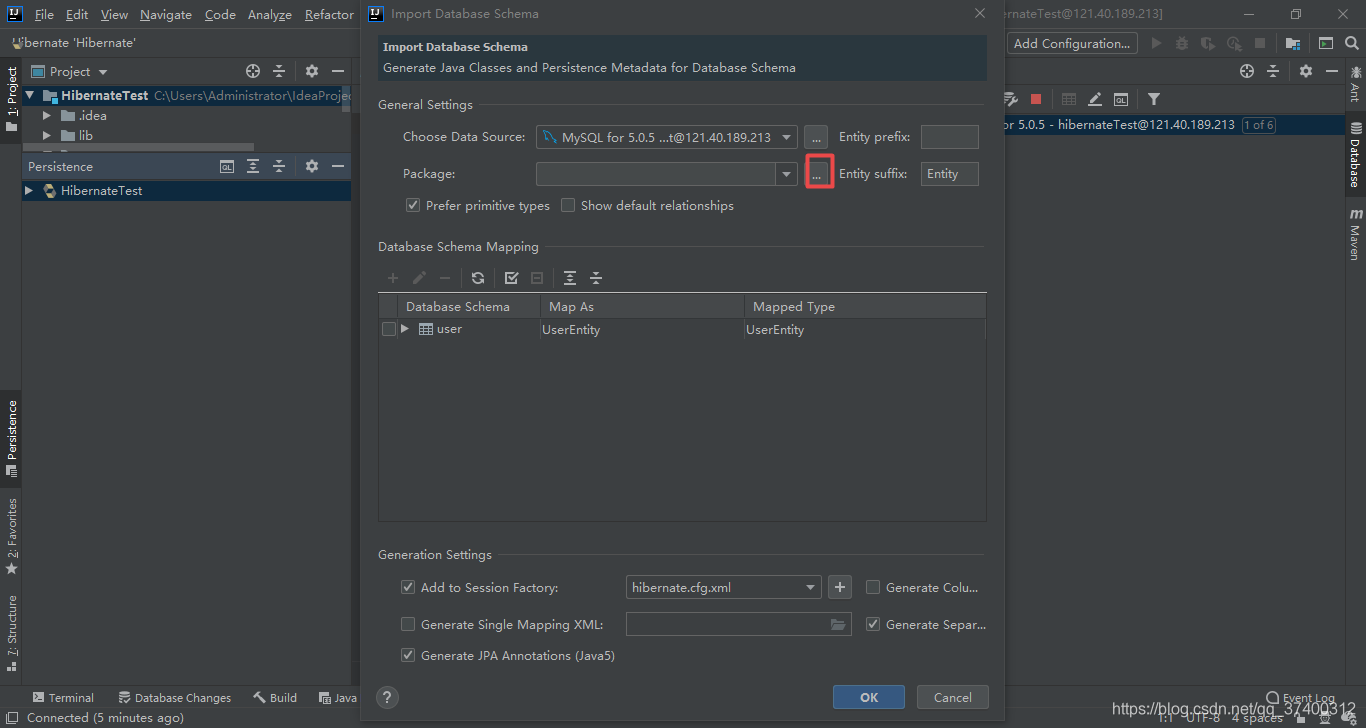Viewport: 1366px width, 728px height.
Task: Click edit pencil icon in Database toolbar
Action: 1095,99
